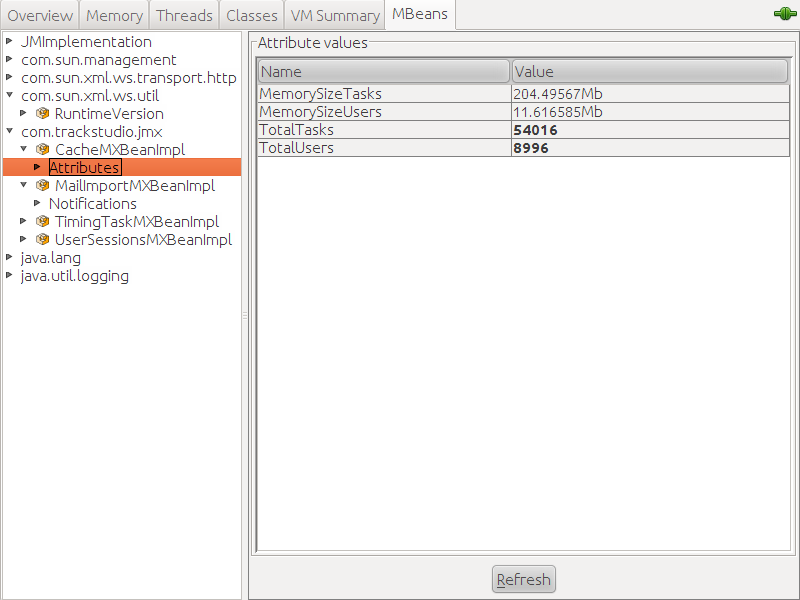The height and width of the screenshot is (600, 800).
Task: Select the MemorySizeUsers attribute row
Action: pyautogui.click(x=383, y=112)
